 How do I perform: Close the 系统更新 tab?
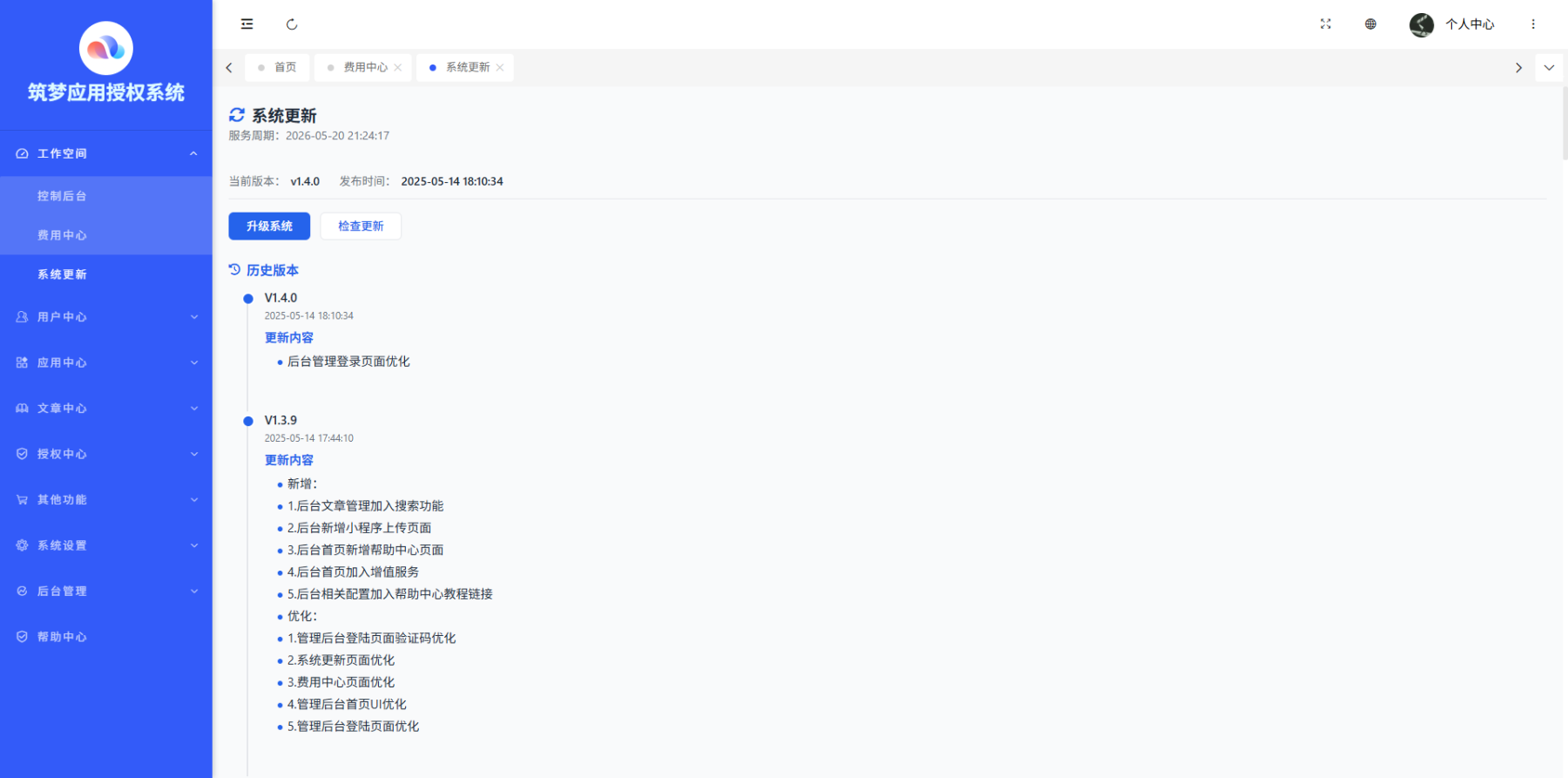tap(500, 67)
